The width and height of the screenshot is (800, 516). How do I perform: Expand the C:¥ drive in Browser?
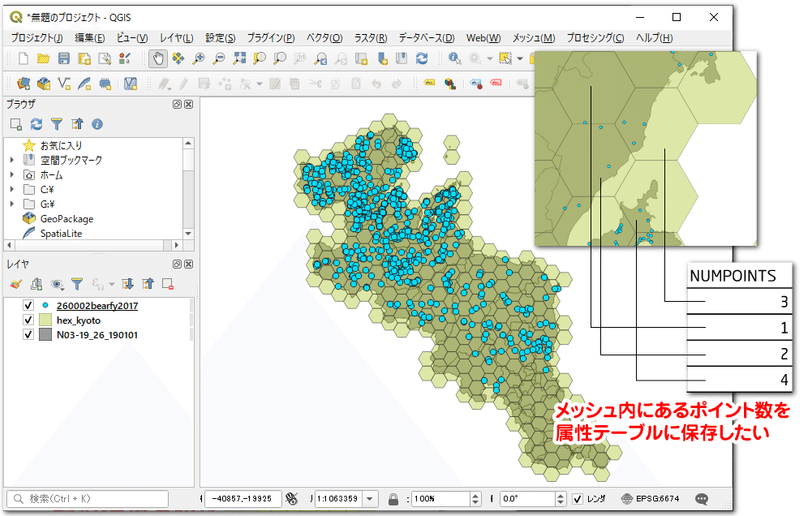click(x=12, y=189)
